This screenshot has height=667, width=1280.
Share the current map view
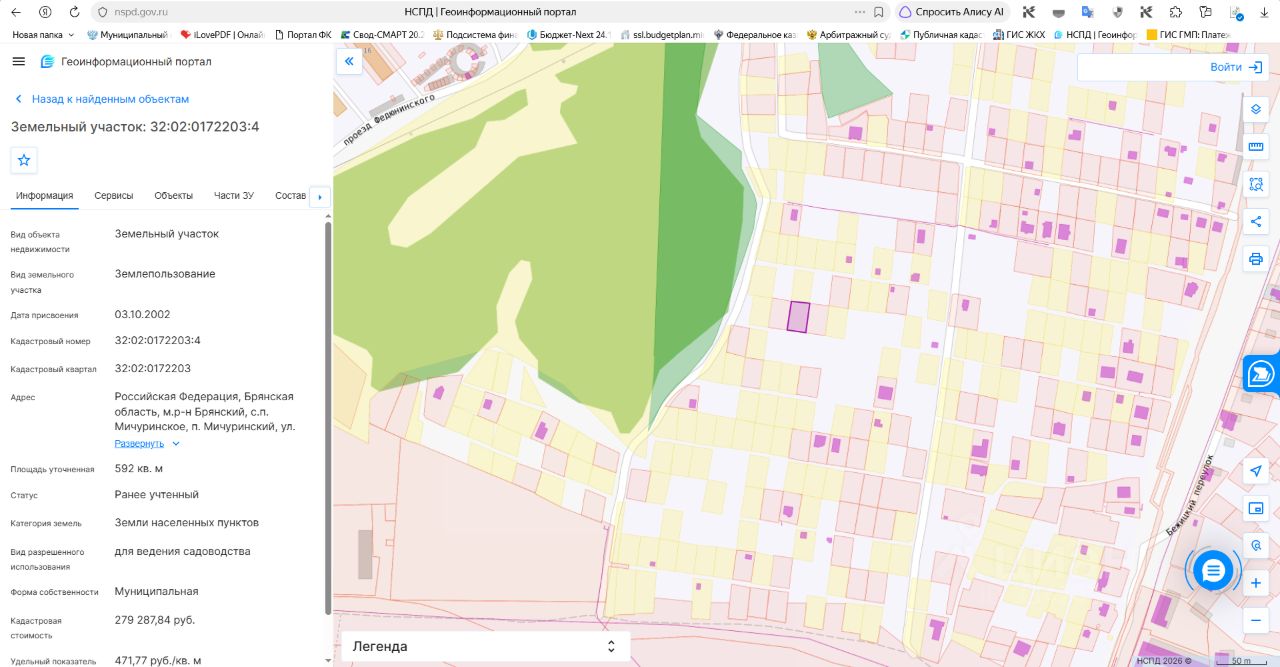(1256, 222)
